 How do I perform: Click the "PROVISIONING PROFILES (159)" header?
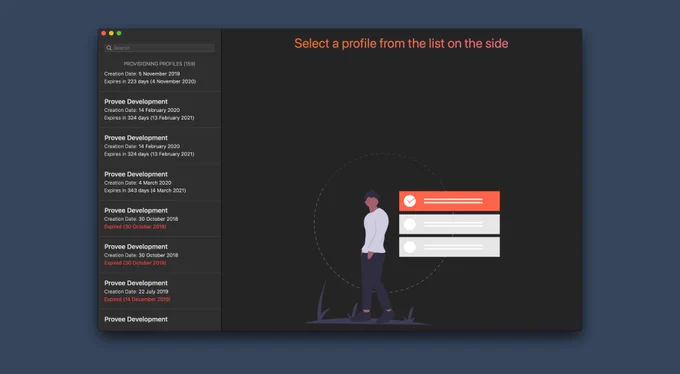160,64
